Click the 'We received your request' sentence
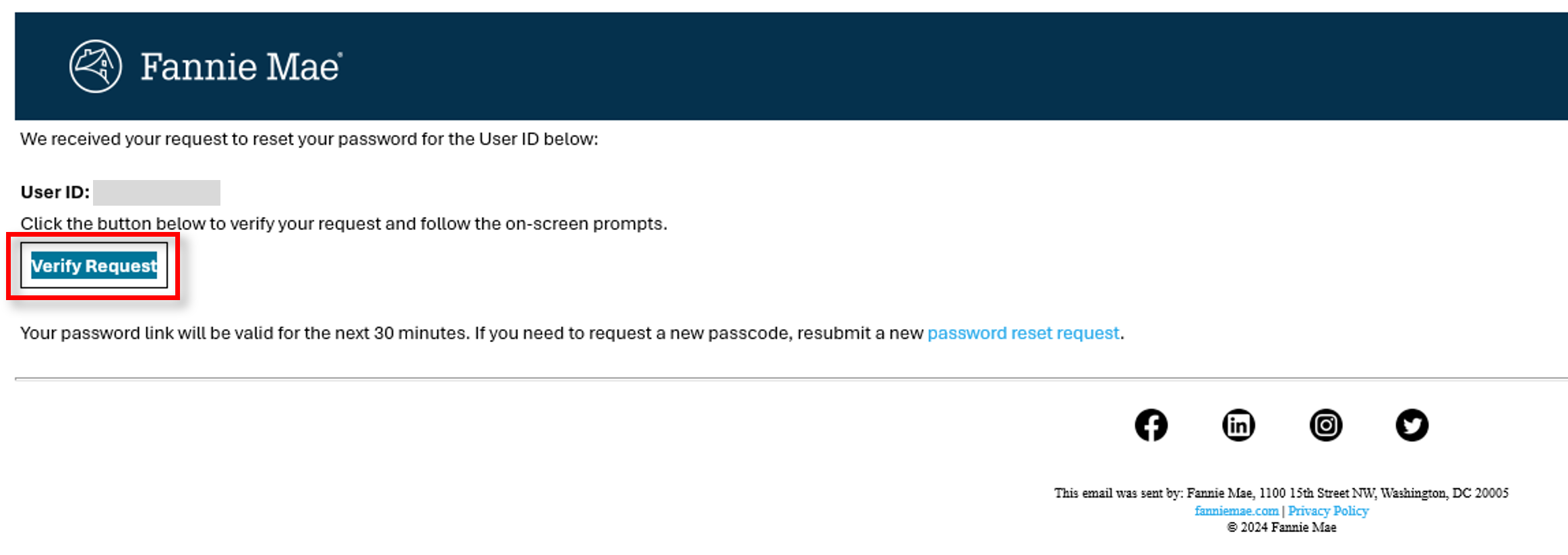Image resolution: width=1568 pixels, height=555 pixels. (x=309, y=140)
